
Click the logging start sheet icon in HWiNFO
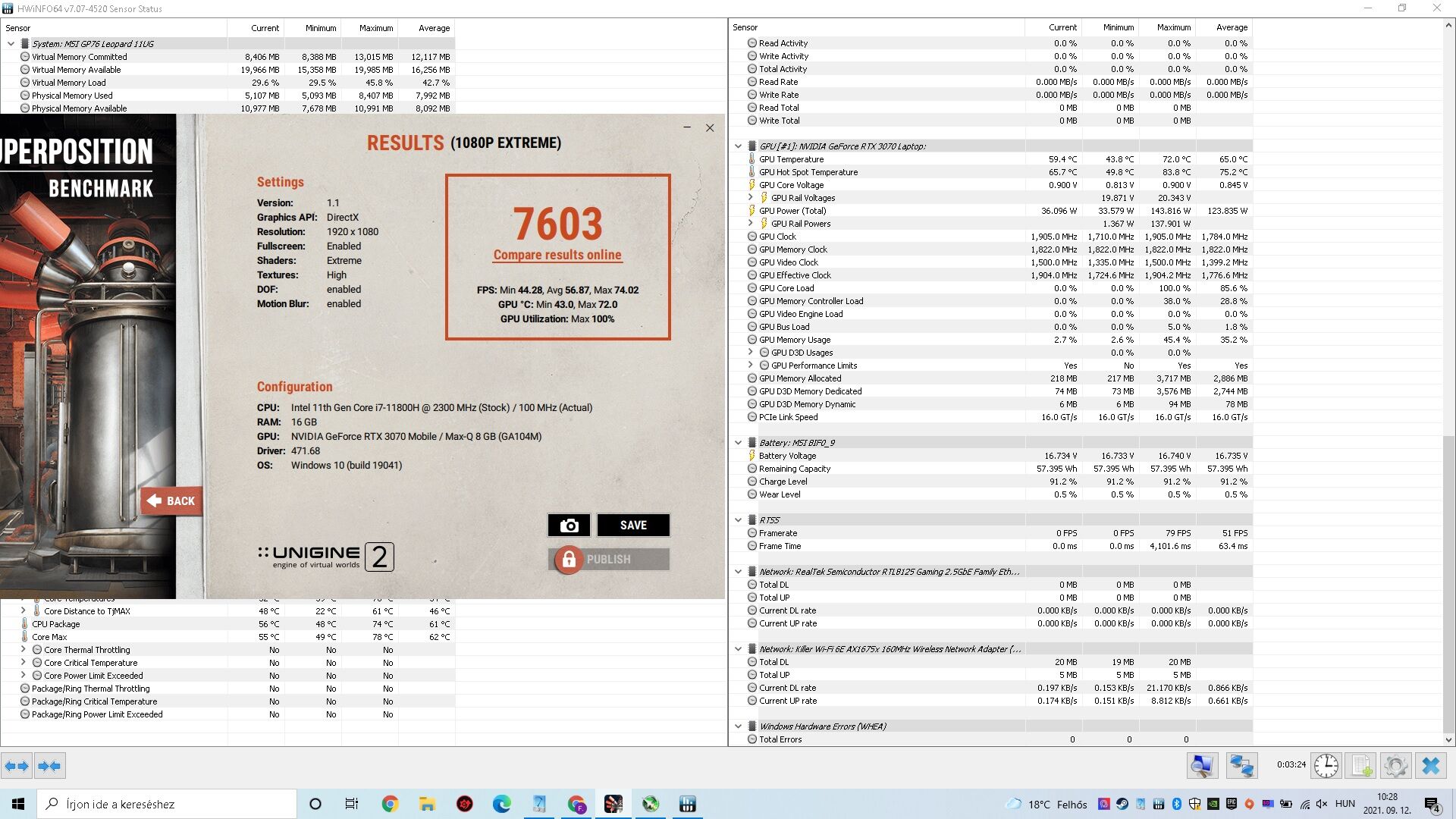[1360, 766]
